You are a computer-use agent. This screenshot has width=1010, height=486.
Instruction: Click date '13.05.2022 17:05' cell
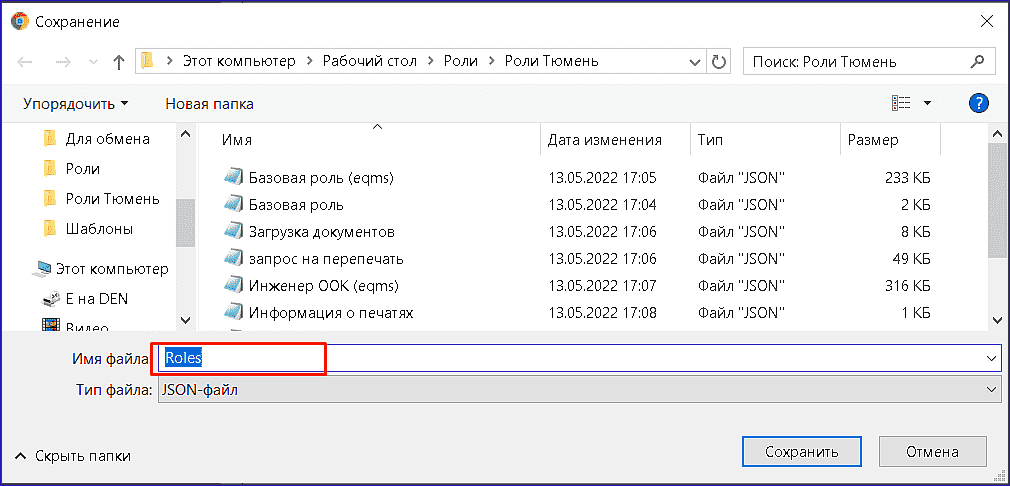click(x=602, y=178)
